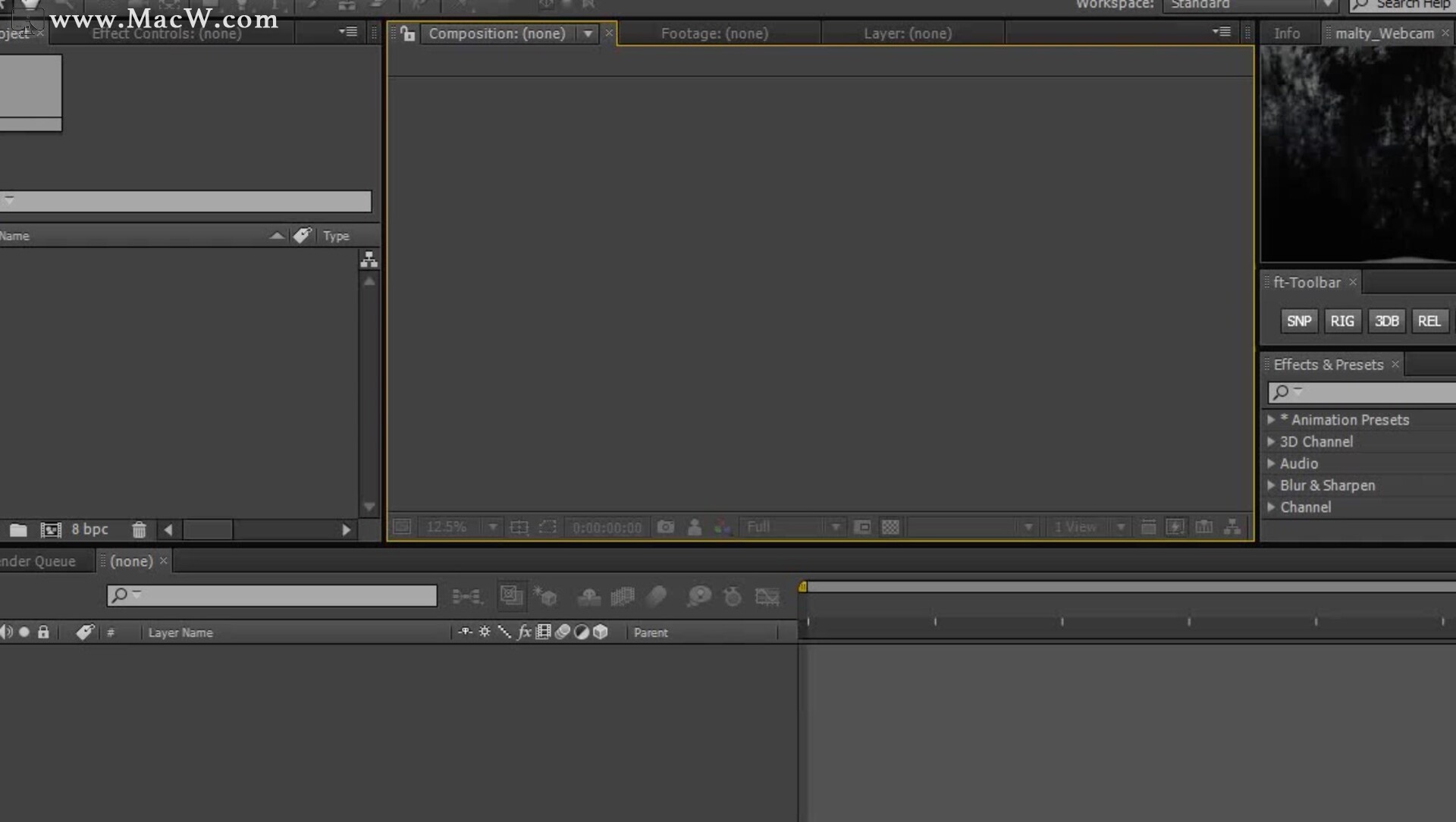Expand the Animation Presets category
1456x822 pixels.
coord(1271,419)
